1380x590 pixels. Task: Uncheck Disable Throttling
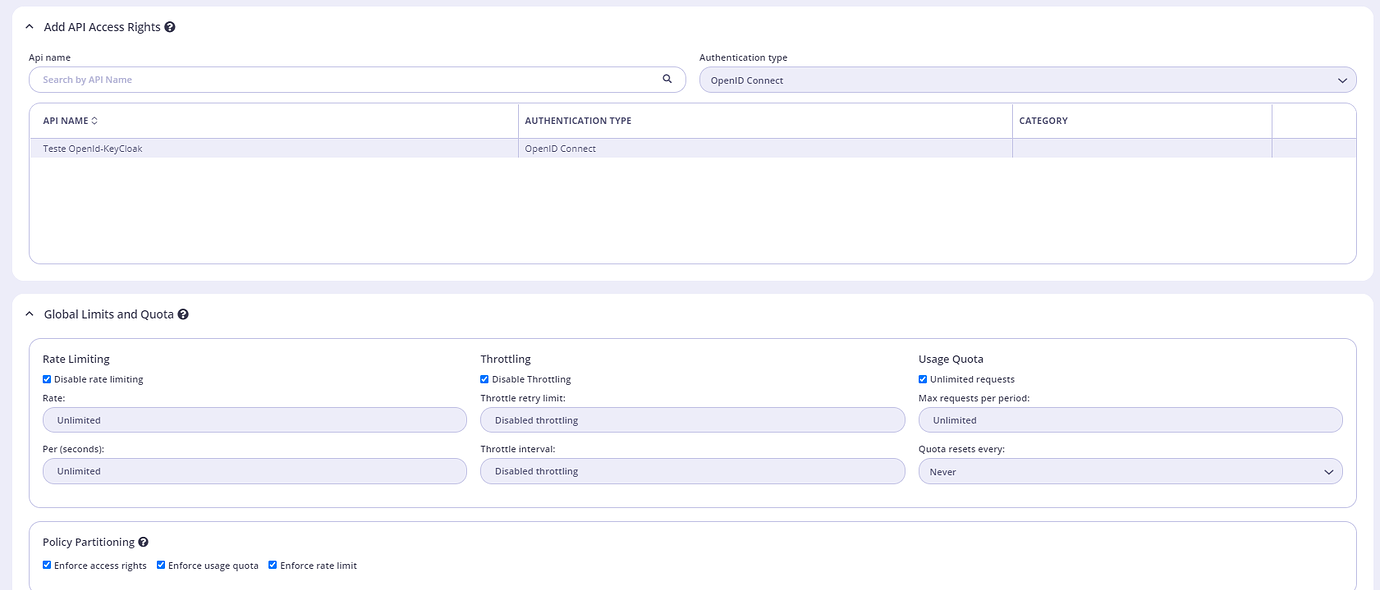tap(484, 379)
